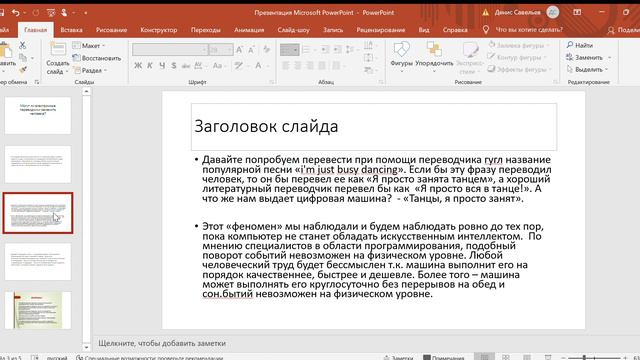The width and height of the screenshot is (640, 360).
Task: Switch to reading view icon in status bar
Action: [527, 357]
